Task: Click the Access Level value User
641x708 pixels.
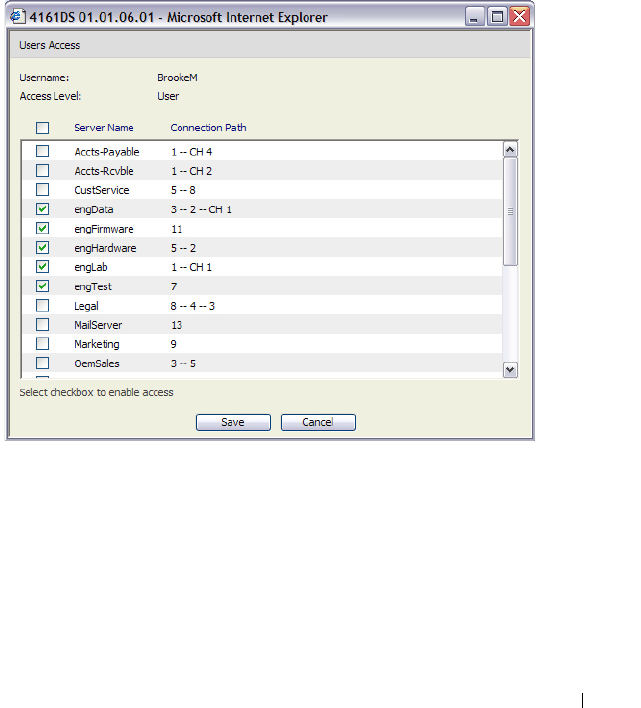Action: 168,96
